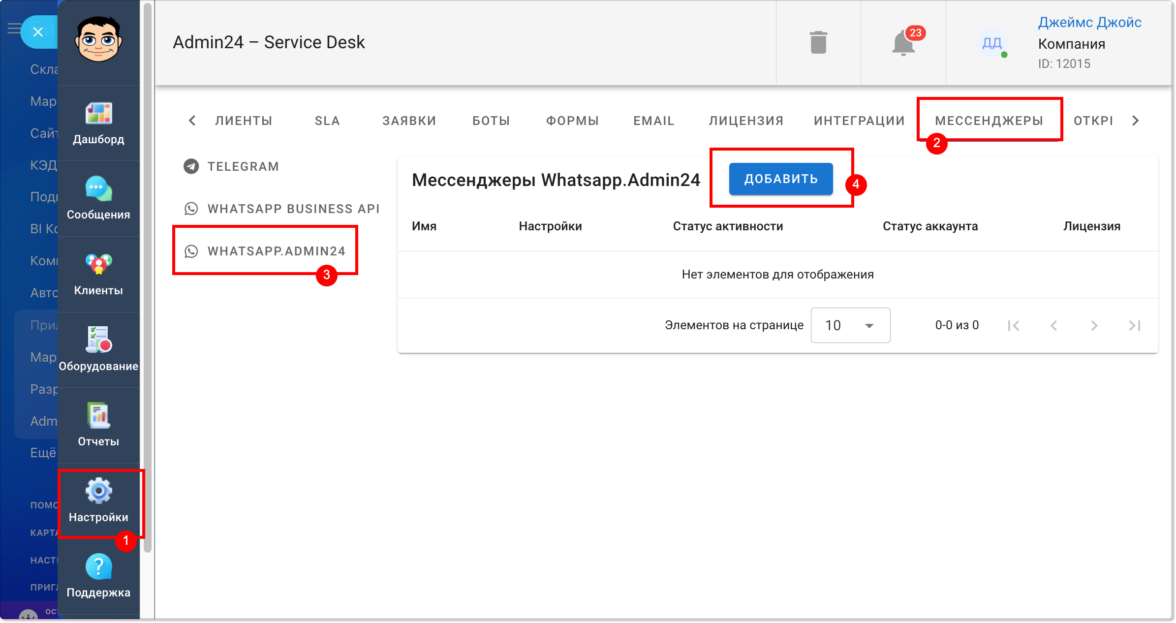Viewport: 1176px width, 623px height.
Task: Switch to the ИНТЕГРАЦИИ tab
Action: (x=860, y=121)
